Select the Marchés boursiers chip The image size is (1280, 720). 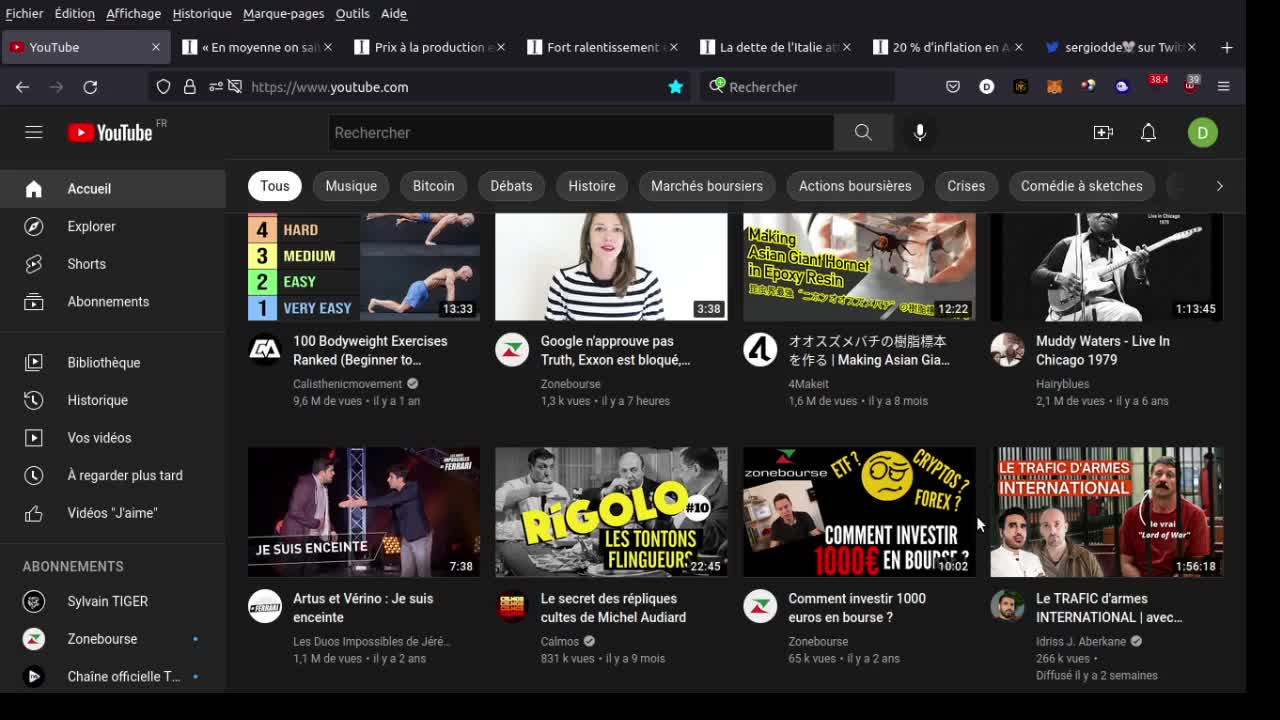point(707,186)
